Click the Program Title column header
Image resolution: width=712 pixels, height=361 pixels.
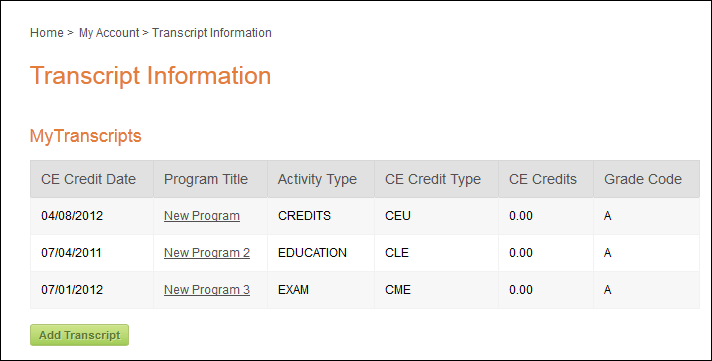(x=210, y=179)
